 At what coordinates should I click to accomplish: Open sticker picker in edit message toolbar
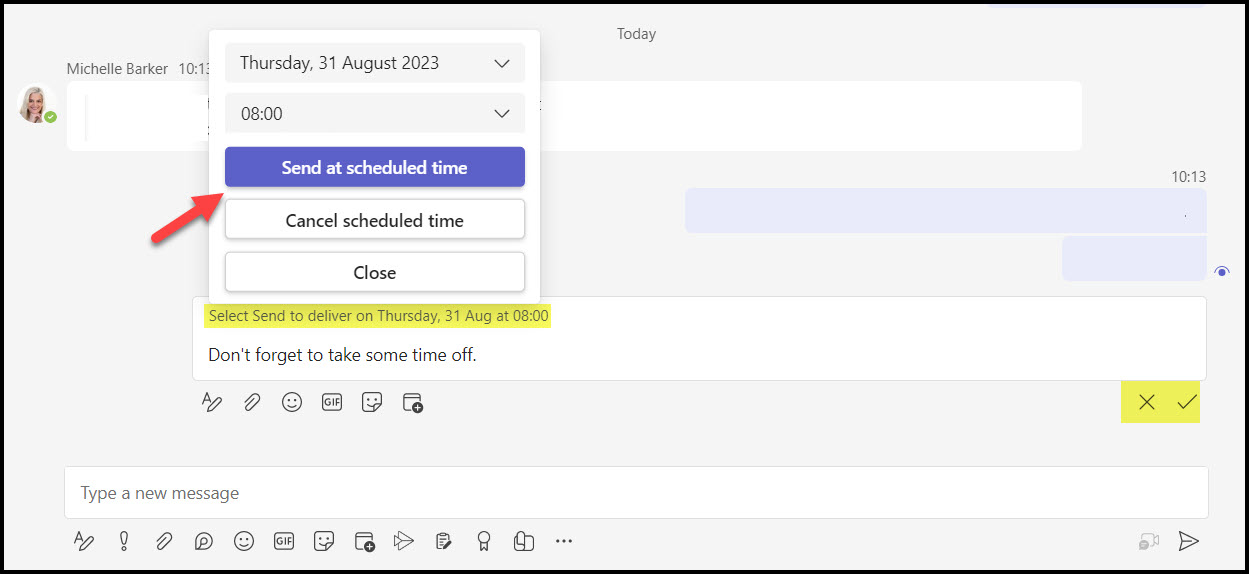pyautogui.click(x=372, y=402)
